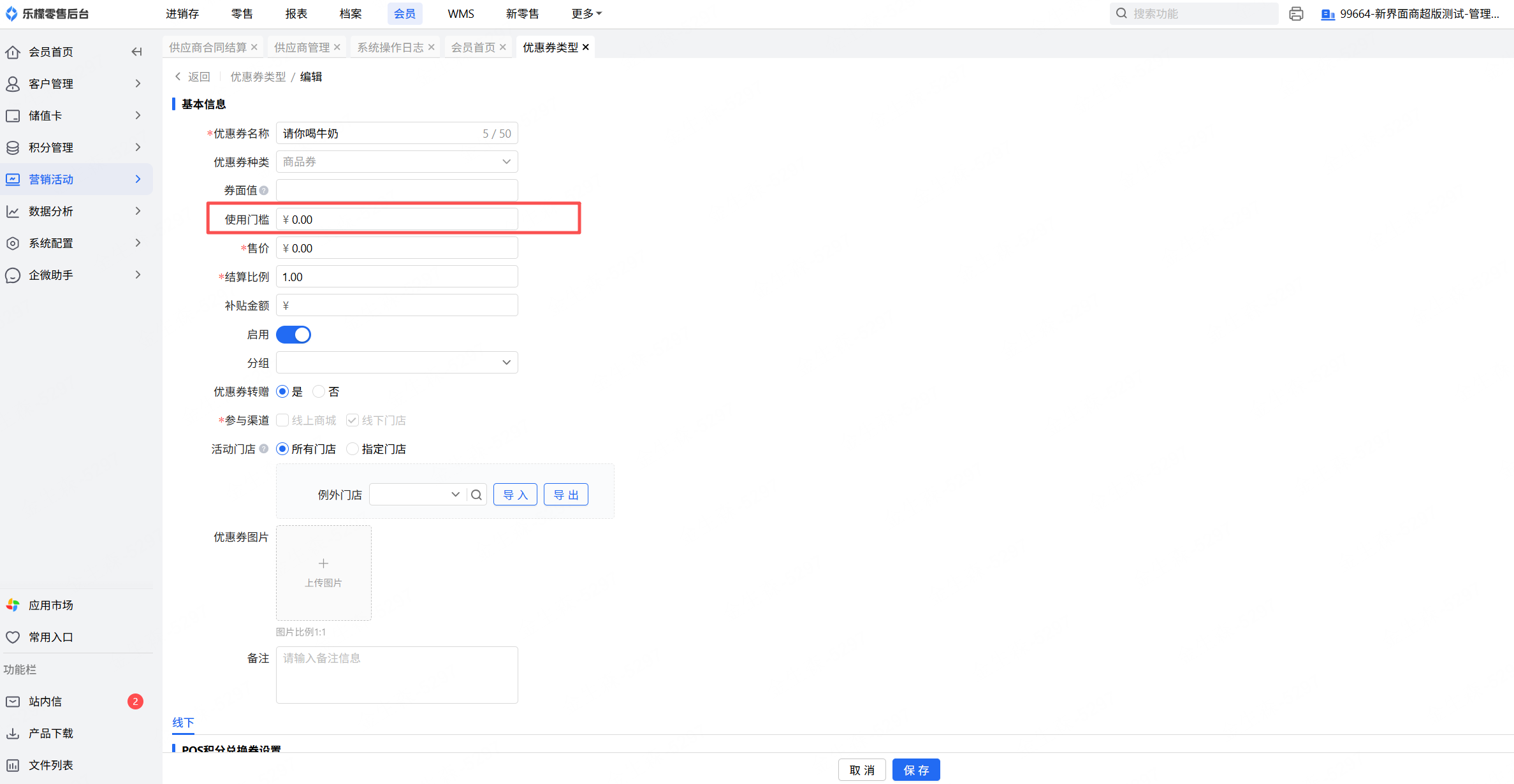The width and height of the screenshot is (1514, 784).
Task: Click the search icon beside 例外门店
Action: [x=476, y=495]
